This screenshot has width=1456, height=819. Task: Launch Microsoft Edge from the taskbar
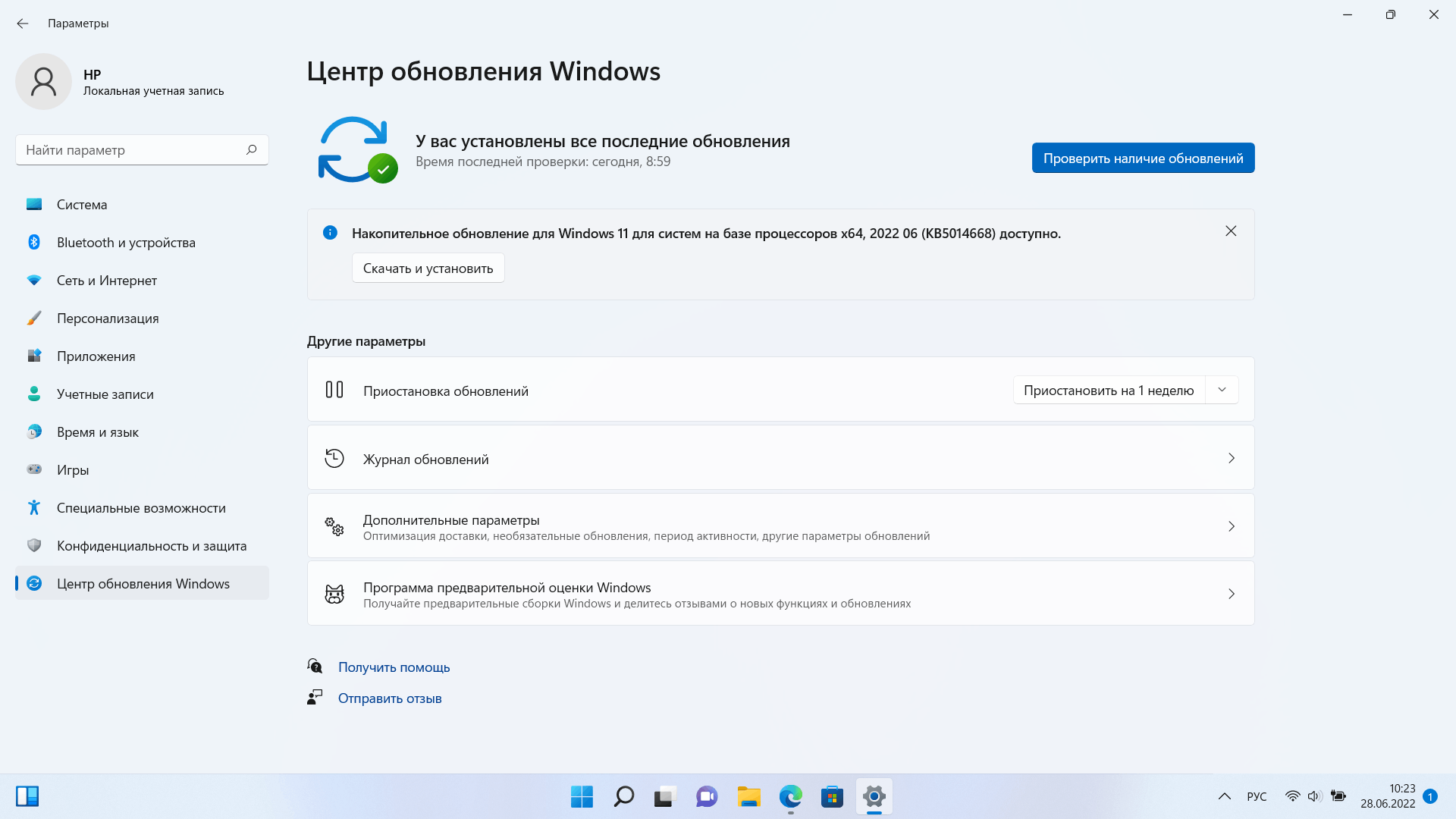pos(790,796)
